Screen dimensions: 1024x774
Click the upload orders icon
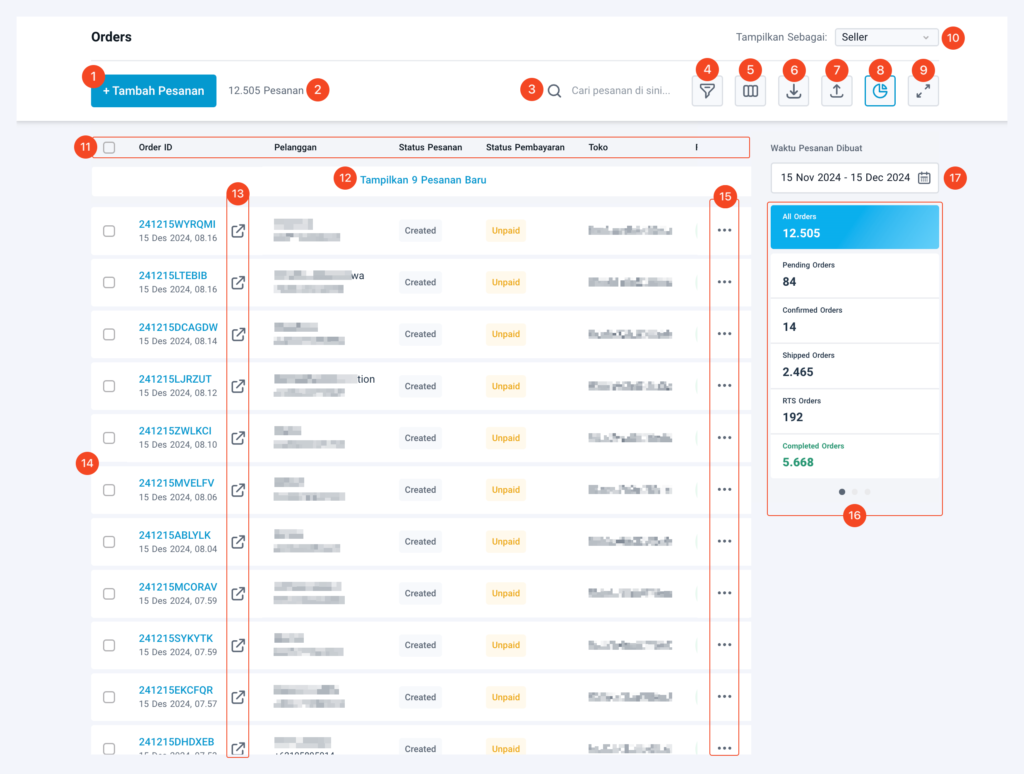tap(837, 91)
